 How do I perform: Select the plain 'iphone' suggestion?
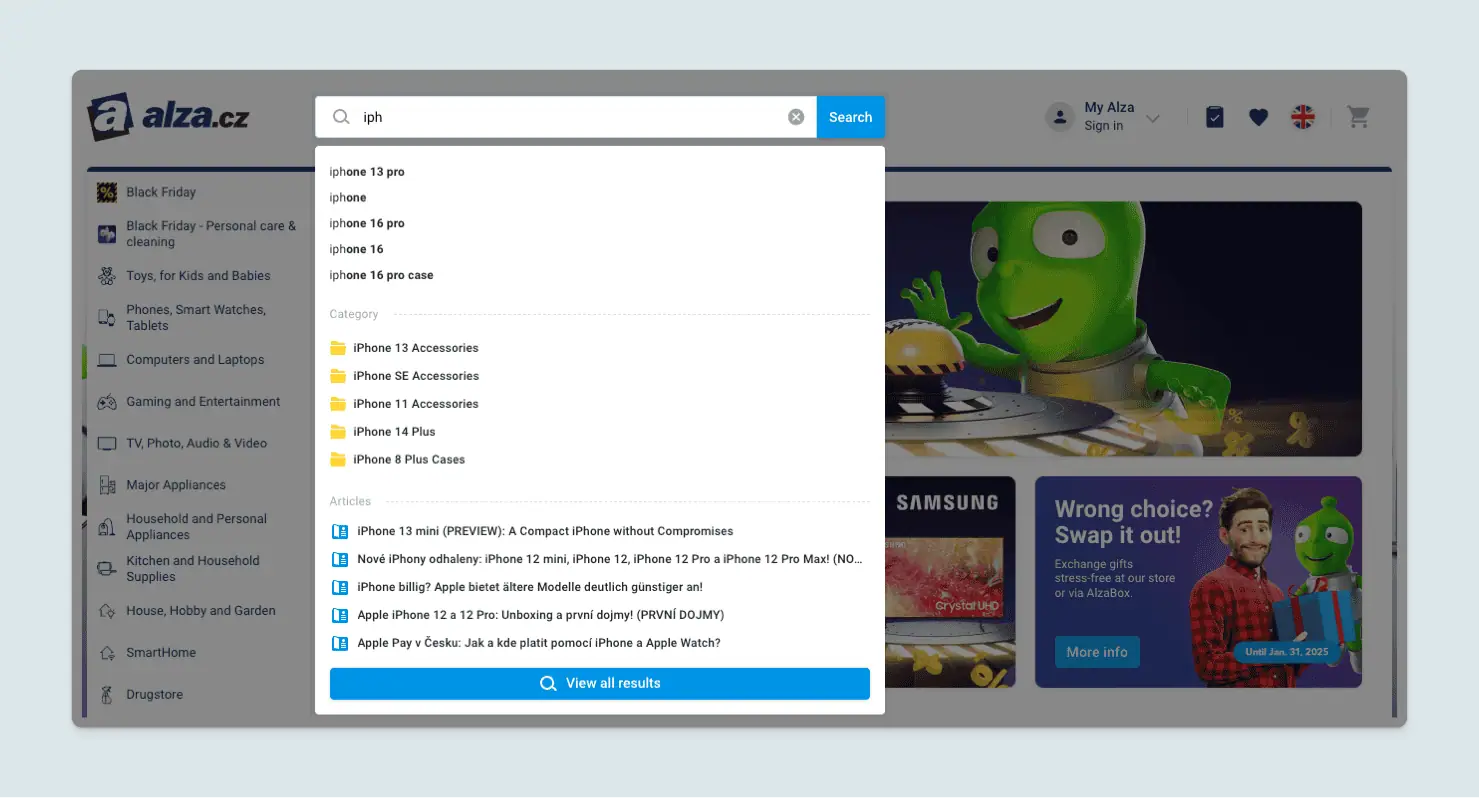coord(348,198)
